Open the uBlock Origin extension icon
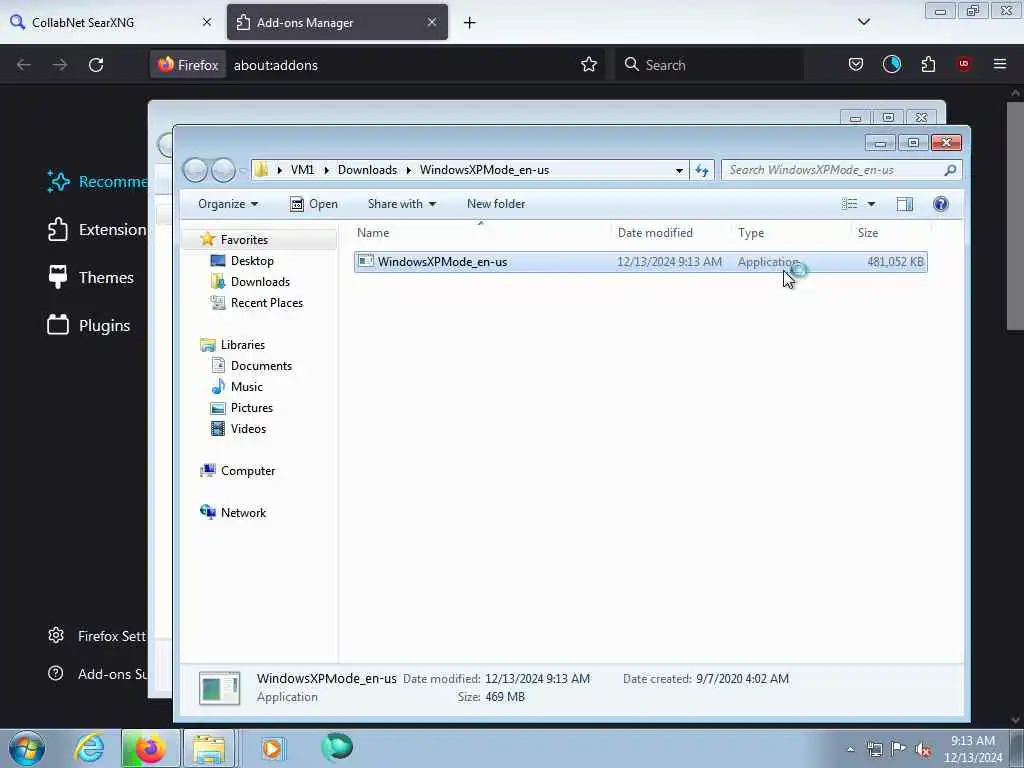This screenshot has width=1024, height=768. click(963, 64)
